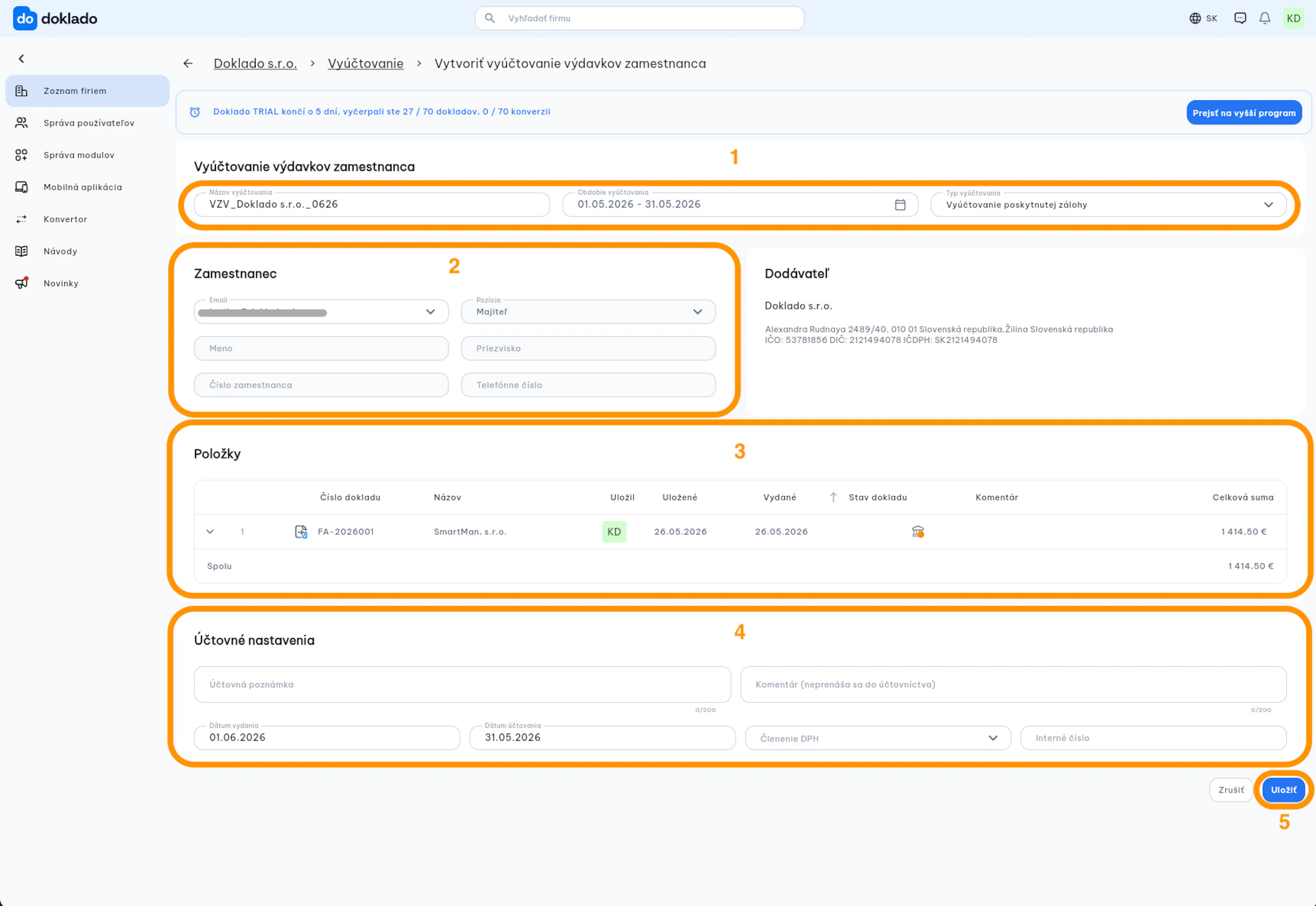Click the Dátum vydania field
The width and height of the screenshot is (1316, 906).
pos(327,738)
